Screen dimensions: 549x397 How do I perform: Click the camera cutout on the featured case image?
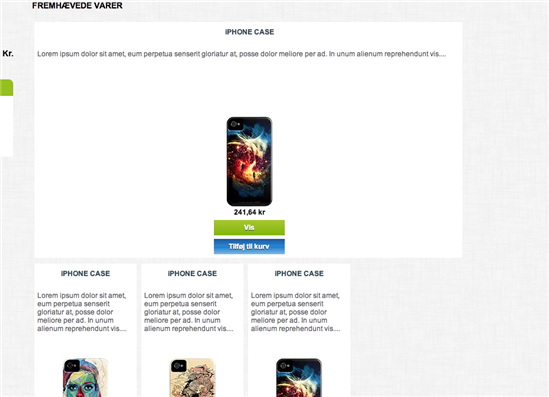point(235,124)
